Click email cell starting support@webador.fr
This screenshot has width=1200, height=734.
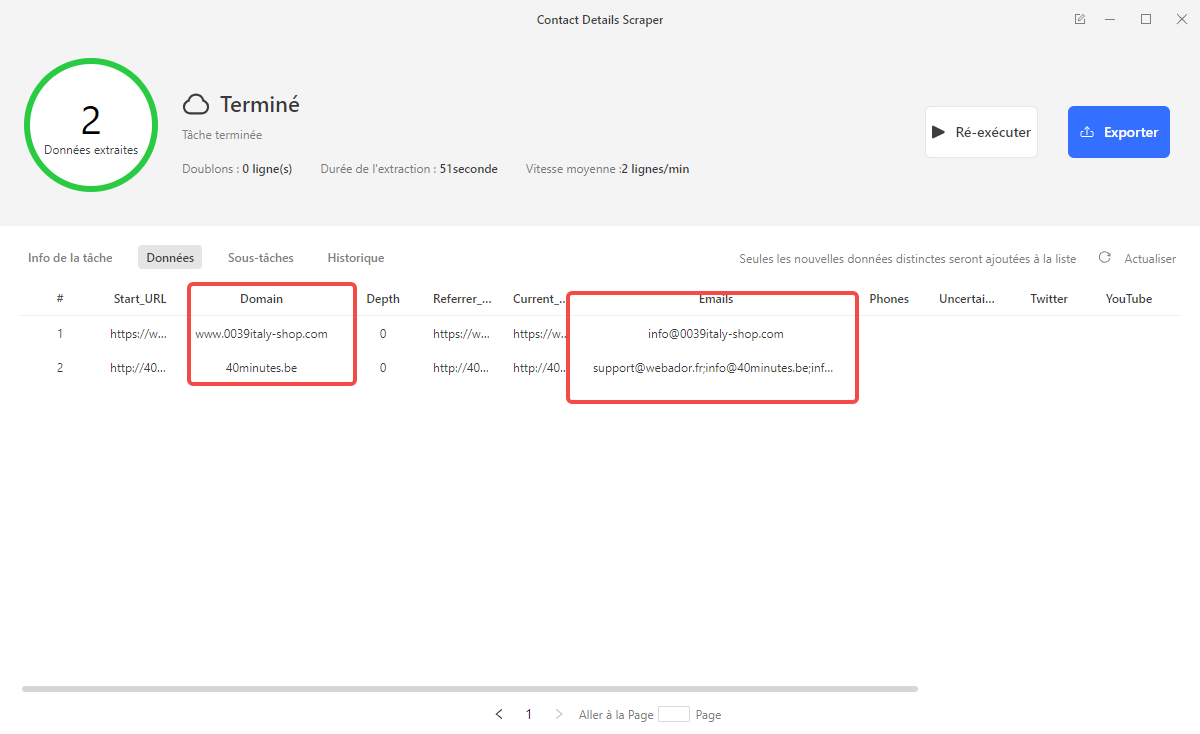(x=713, y=368)
